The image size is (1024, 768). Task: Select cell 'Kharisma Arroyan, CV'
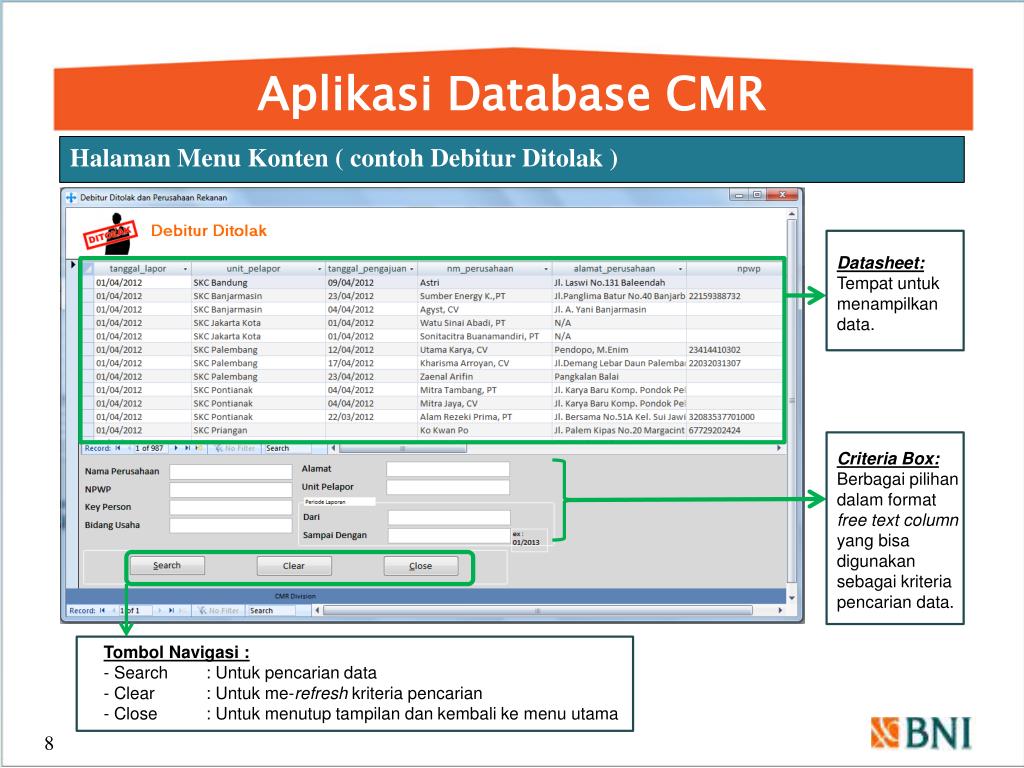(x=485, y=363)
